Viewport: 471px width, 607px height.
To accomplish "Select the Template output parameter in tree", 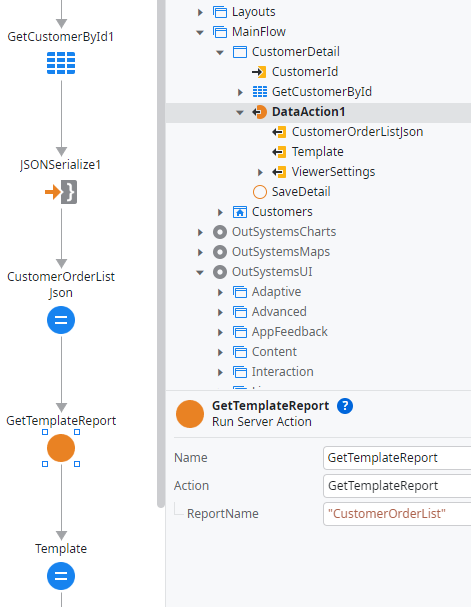I will 317,152.
